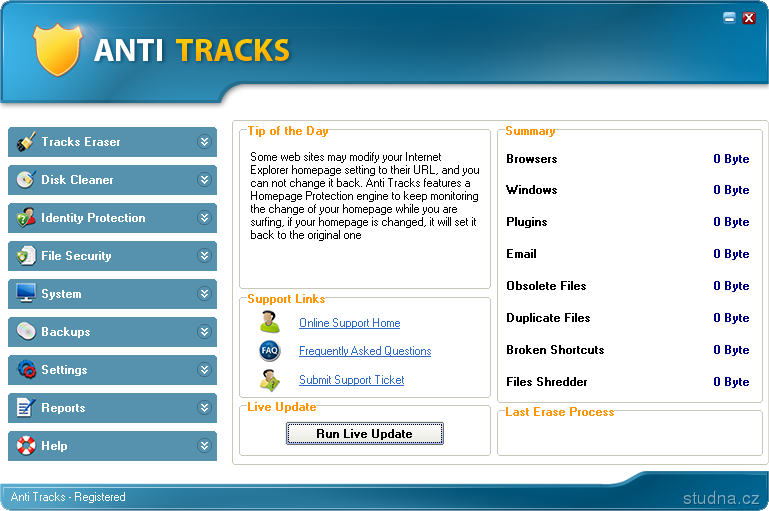769x511 pixels.
Task: Expand the Backups chevron
Action: tap(204, 332)
